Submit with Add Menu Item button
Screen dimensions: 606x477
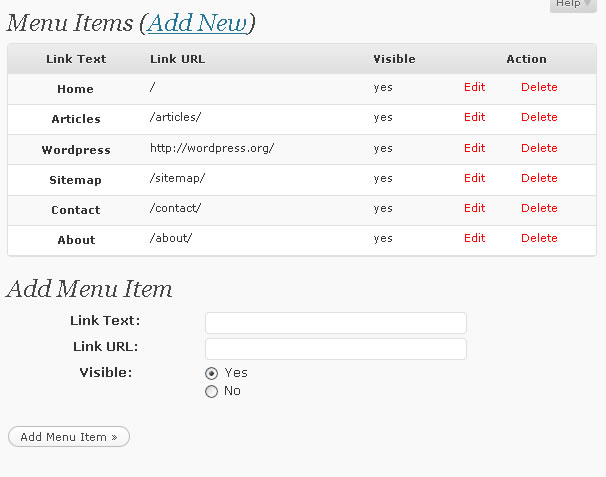69,437
